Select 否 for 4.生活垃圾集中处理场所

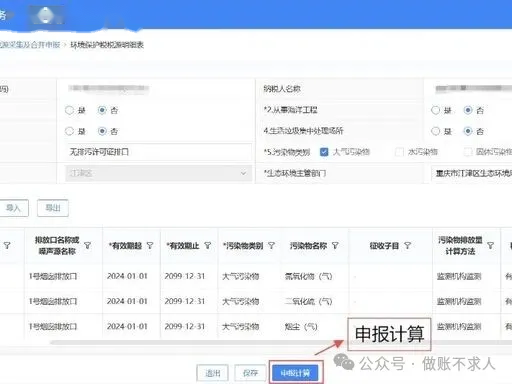pyautogui.click(x=468, y=131)
